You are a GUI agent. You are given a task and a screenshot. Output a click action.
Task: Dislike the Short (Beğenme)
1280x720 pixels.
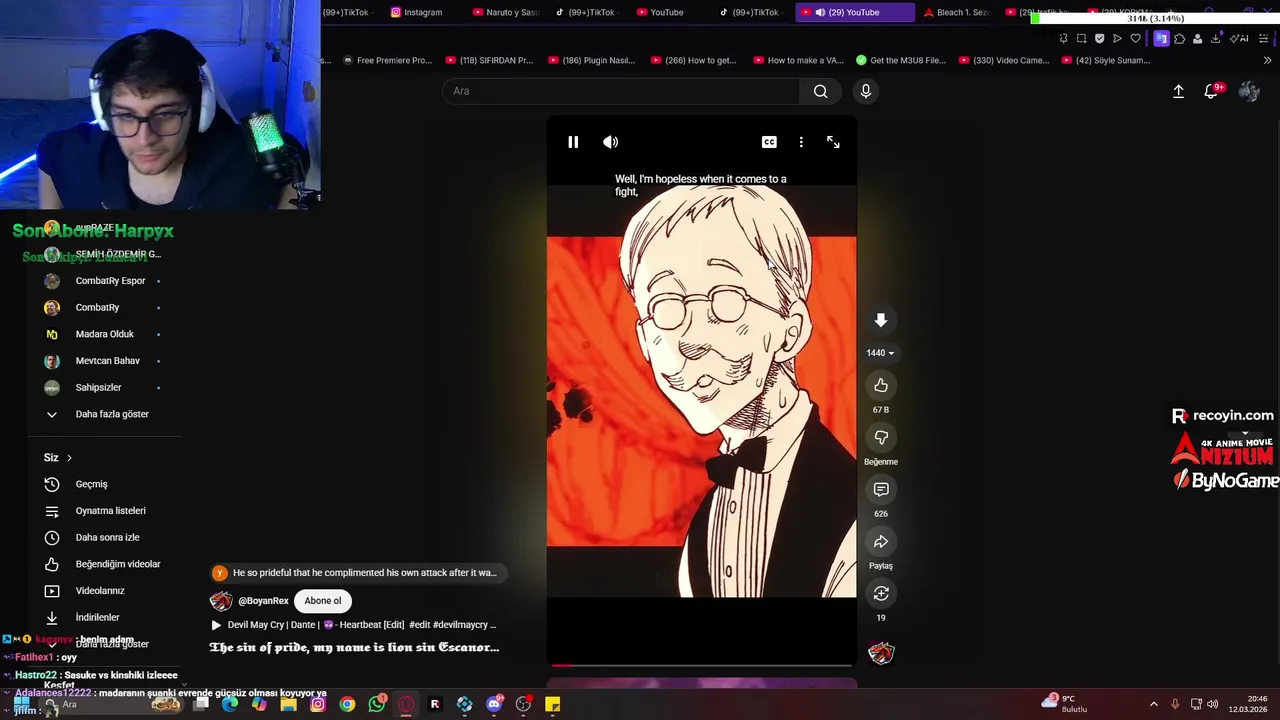[881, 437]
